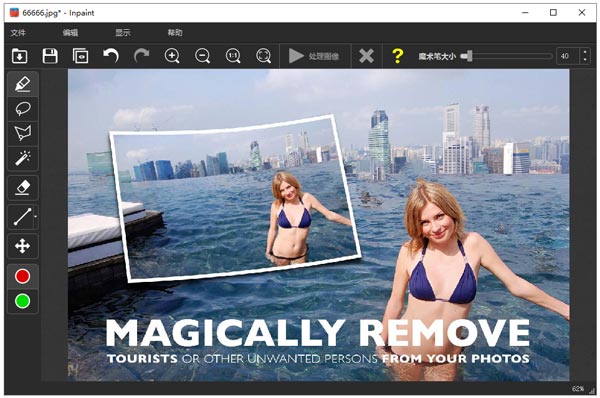Viewport: 600px width, 398px height.
Task: Expand the Guide Line tool dropdown arrow
Action: [x=36, y=217]
